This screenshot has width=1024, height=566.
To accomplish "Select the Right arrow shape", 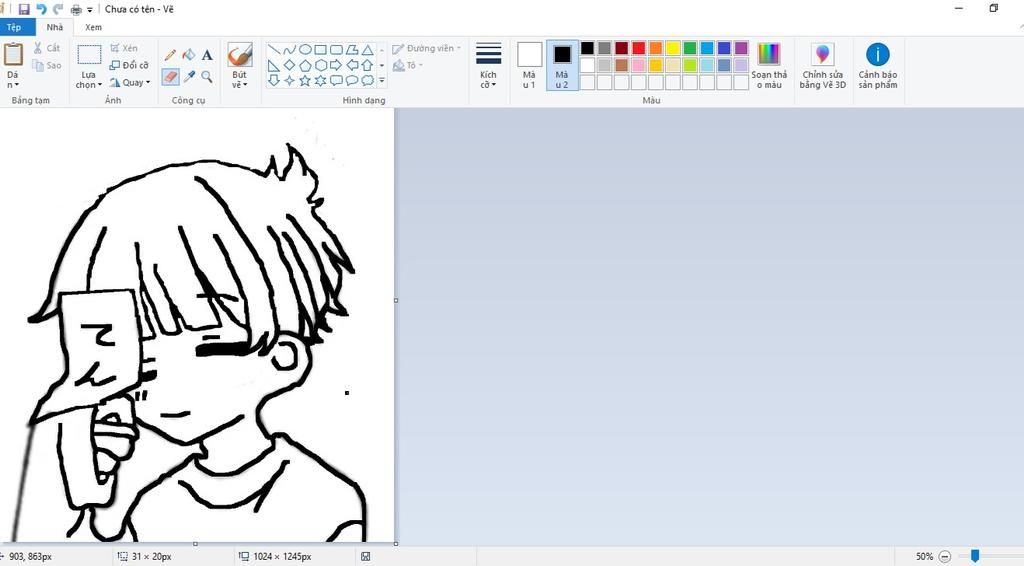I will coord(336,65).
